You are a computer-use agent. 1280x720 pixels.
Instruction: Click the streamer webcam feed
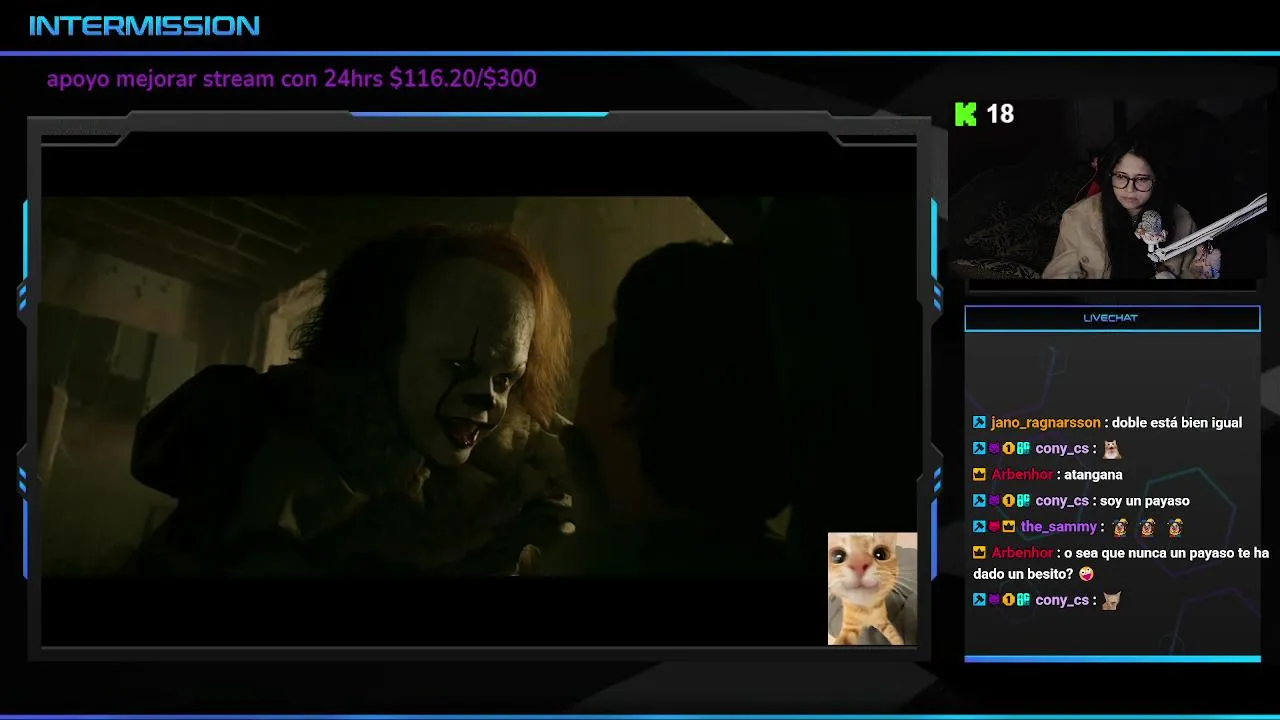(1108, 190)
